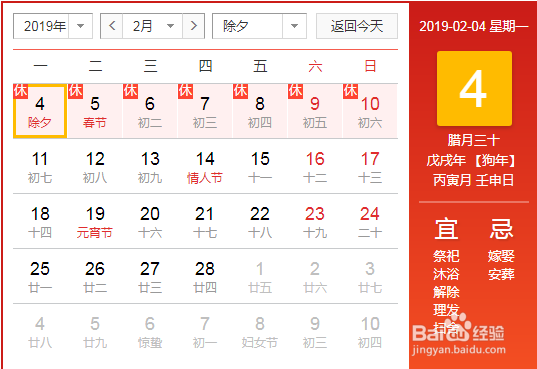This screenshot has width=537, height=369.
Task: Open the 2019年 year dropdown
Action: point(53,26)
